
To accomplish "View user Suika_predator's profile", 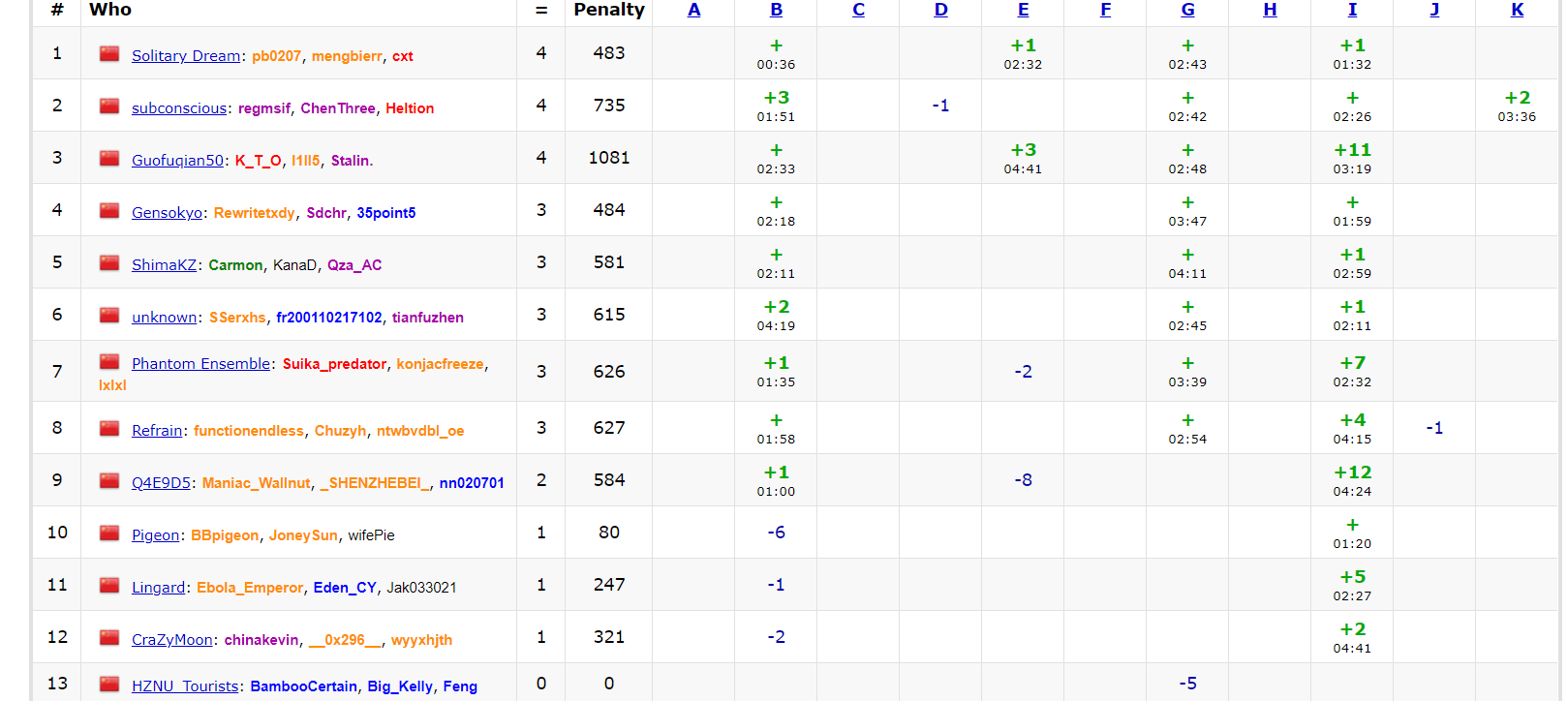I will [334, 364].
